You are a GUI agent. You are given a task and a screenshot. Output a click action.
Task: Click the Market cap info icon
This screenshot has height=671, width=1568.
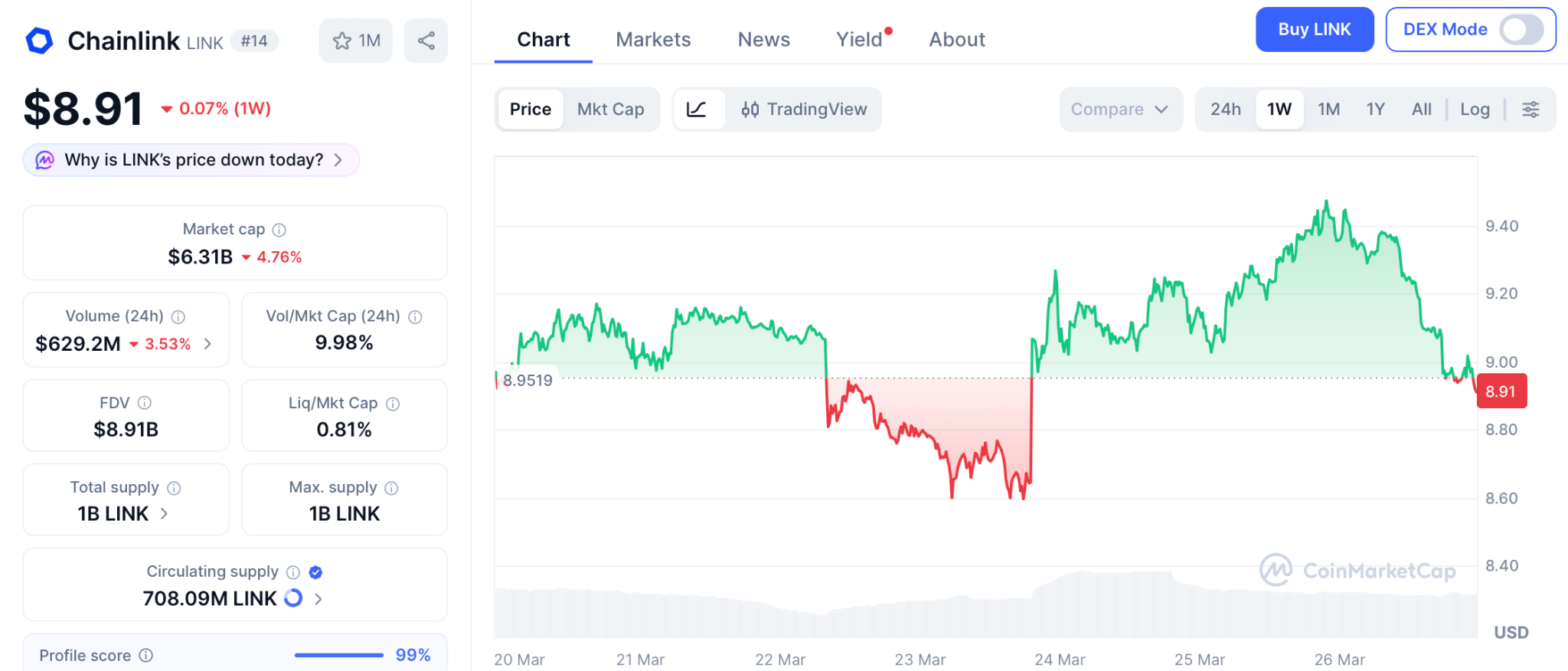[279, 230]
